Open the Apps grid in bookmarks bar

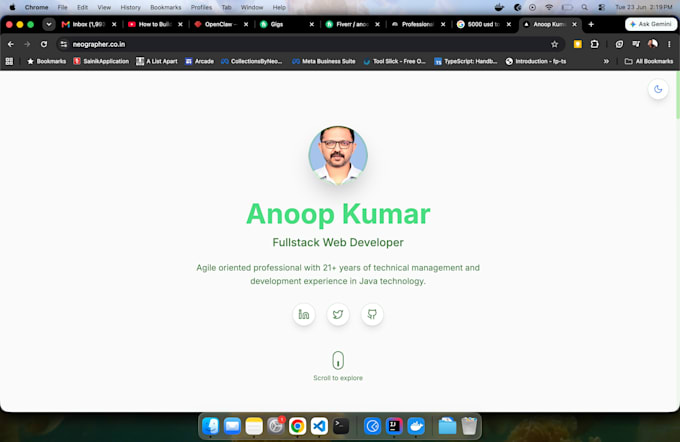(x=9, y=61)
